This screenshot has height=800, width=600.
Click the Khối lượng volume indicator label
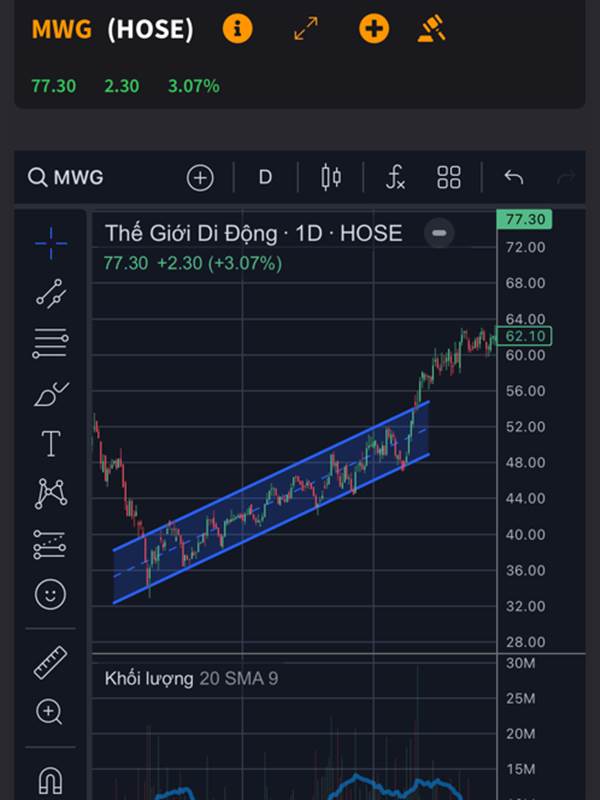coord(149,679)
